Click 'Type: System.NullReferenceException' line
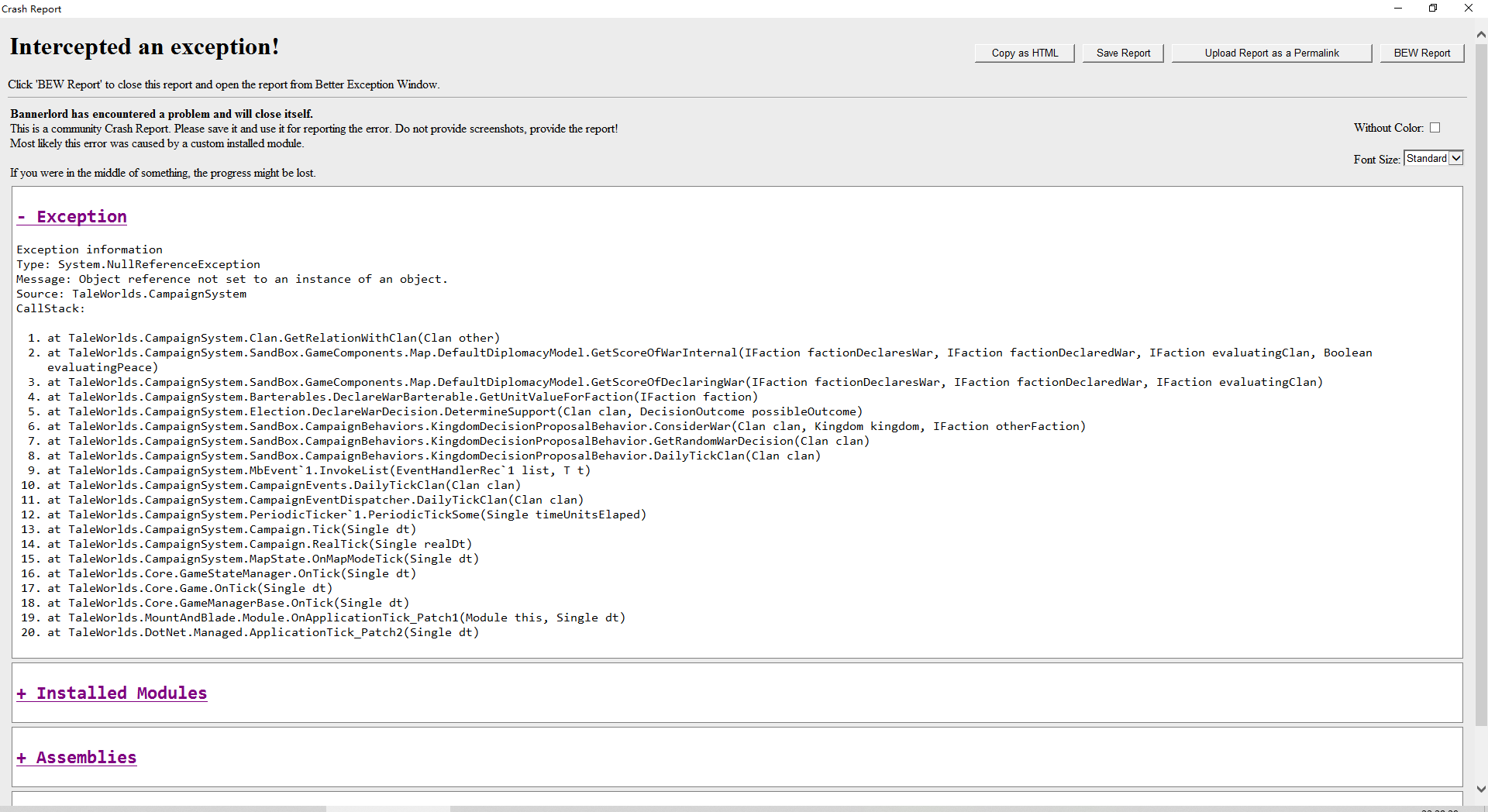Screen dimensions: 1488x812 coord(139,264)
